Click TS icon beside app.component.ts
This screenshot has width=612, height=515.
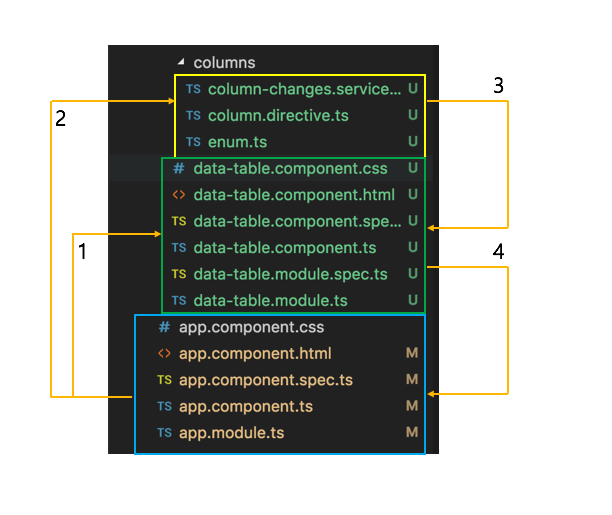(164, 406)
